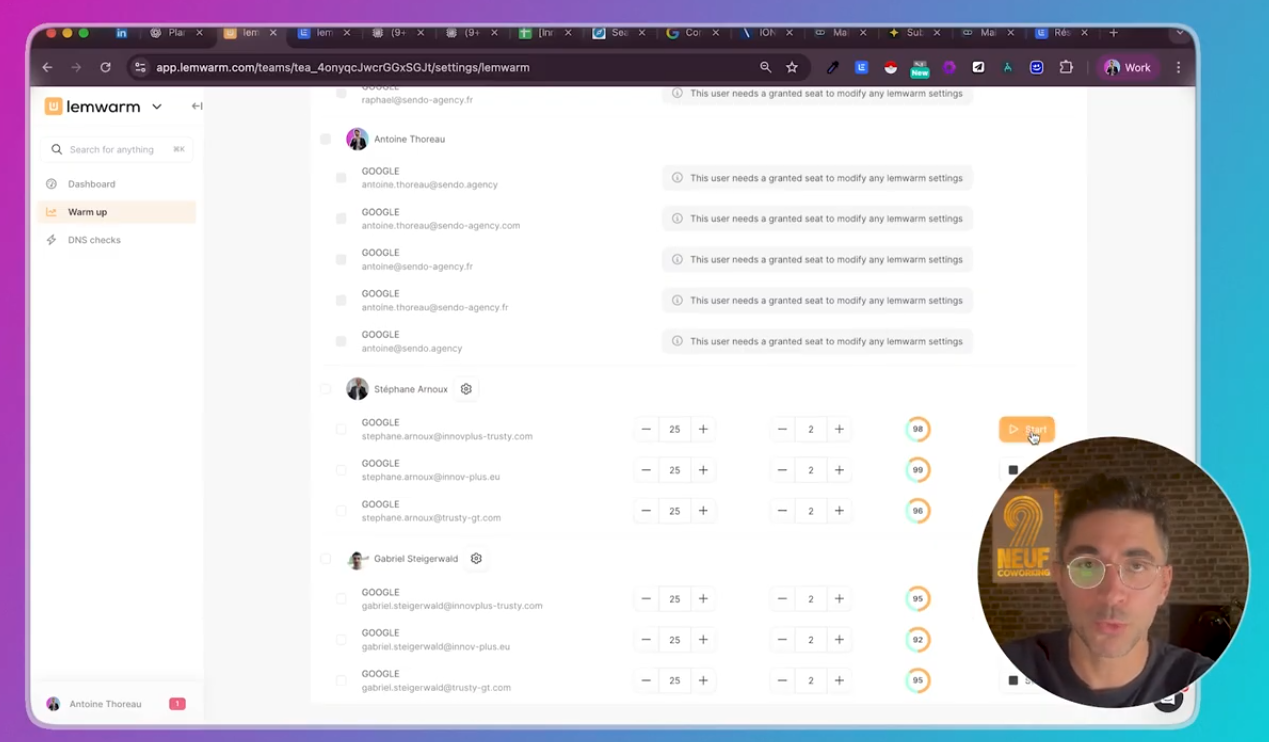The width and height of the screenshot is (1269, 742).
Task: Select all of Gabriel Steigerwald's accounts checkbox
Action: click(325, 559)
